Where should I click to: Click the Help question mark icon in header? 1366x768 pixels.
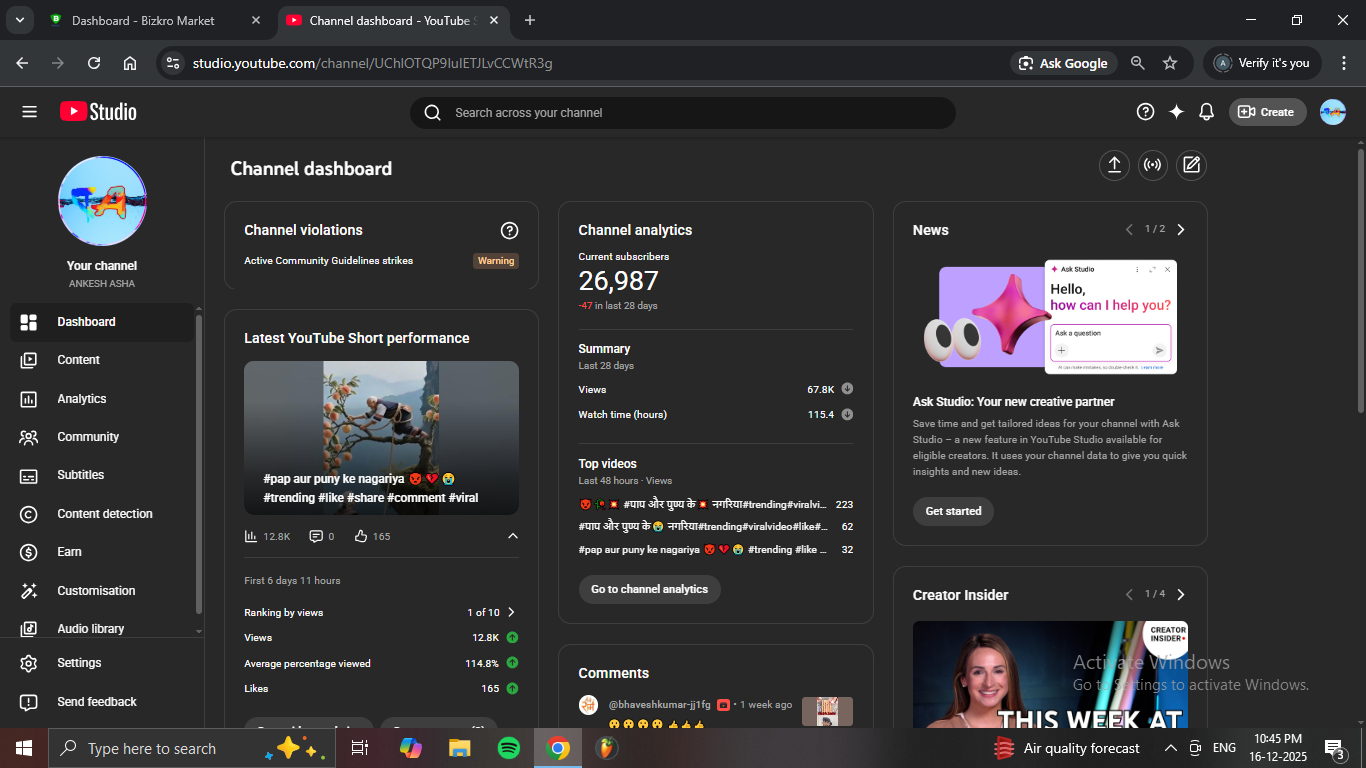1146,112
